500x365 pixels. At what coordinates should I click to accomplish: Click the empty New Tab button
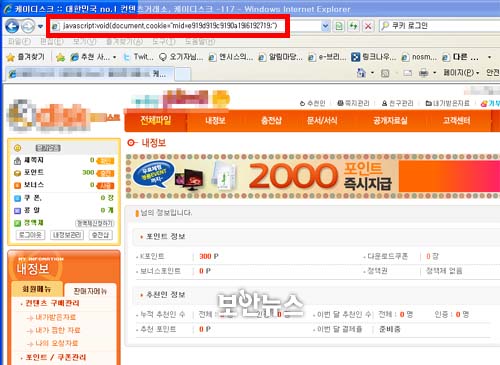click(x=183, y=74)
